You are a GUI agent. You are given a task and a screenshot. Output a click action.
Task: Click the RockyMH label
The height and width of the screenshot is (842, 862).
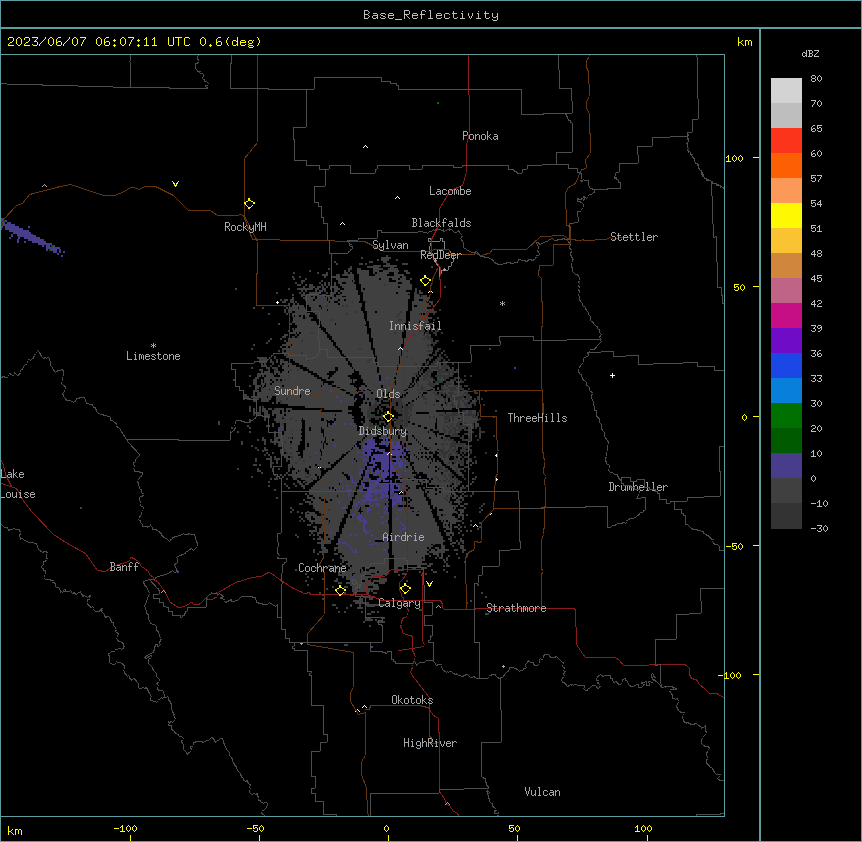click(245, 227)
